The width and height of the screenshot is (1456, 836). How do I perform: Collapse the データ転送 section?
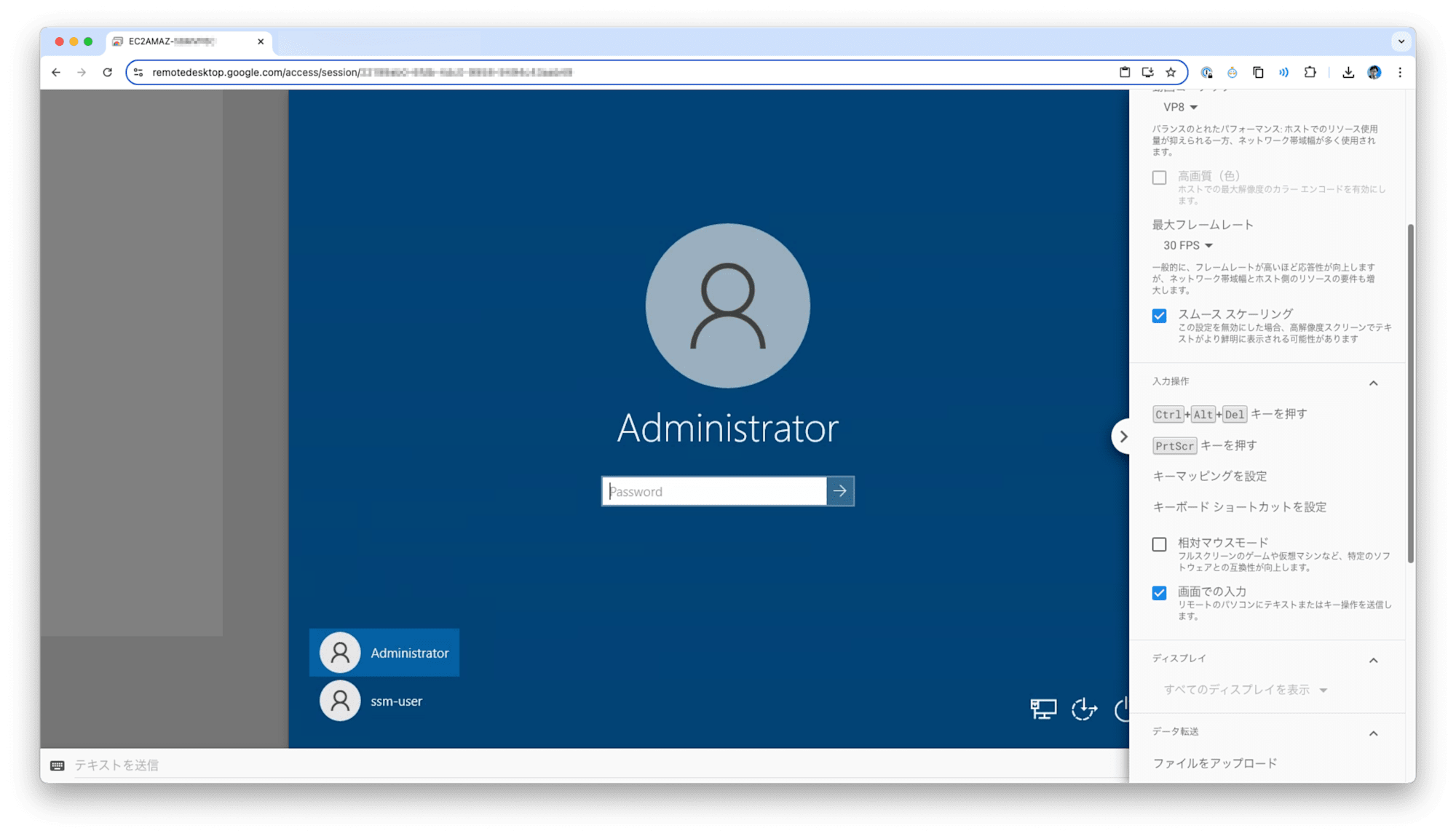[x=1373, y=733]
